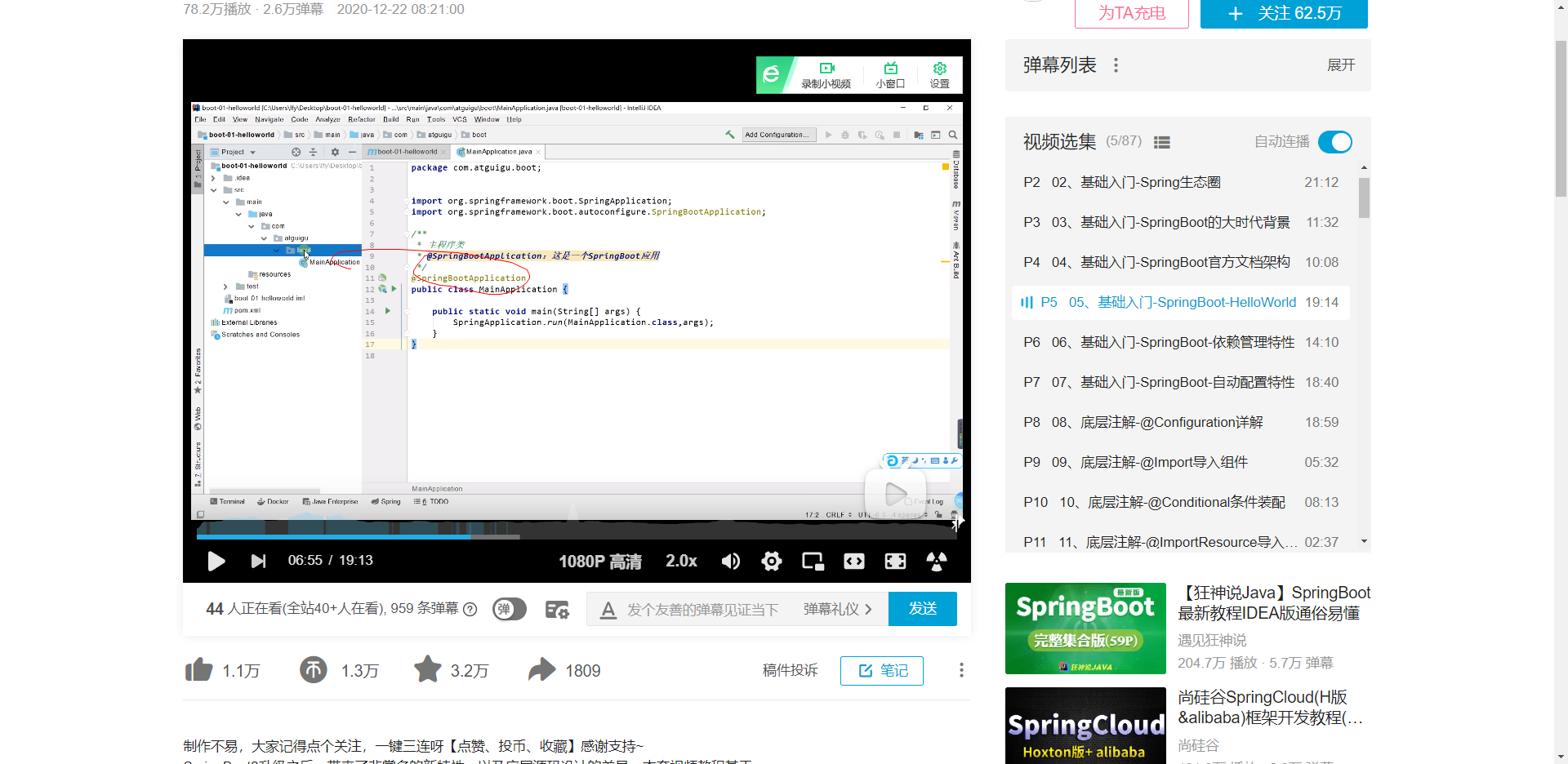This screenshot has height=764, width=1568.
Task: Click the 360 browser e logo
Action: pos(772,75)
